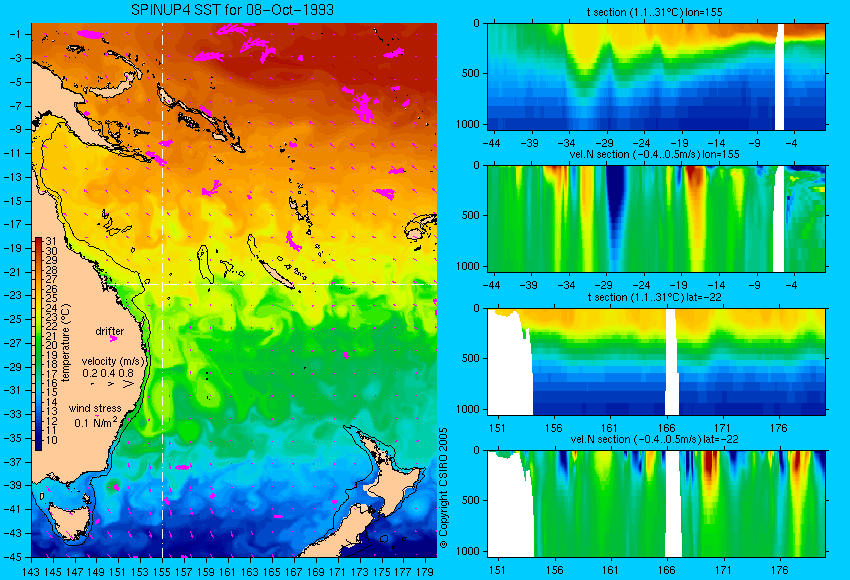Viewport: 850px width, 580px height.
Task: Click depth "500" on lat=-22 temperature section
Action: 471,358
